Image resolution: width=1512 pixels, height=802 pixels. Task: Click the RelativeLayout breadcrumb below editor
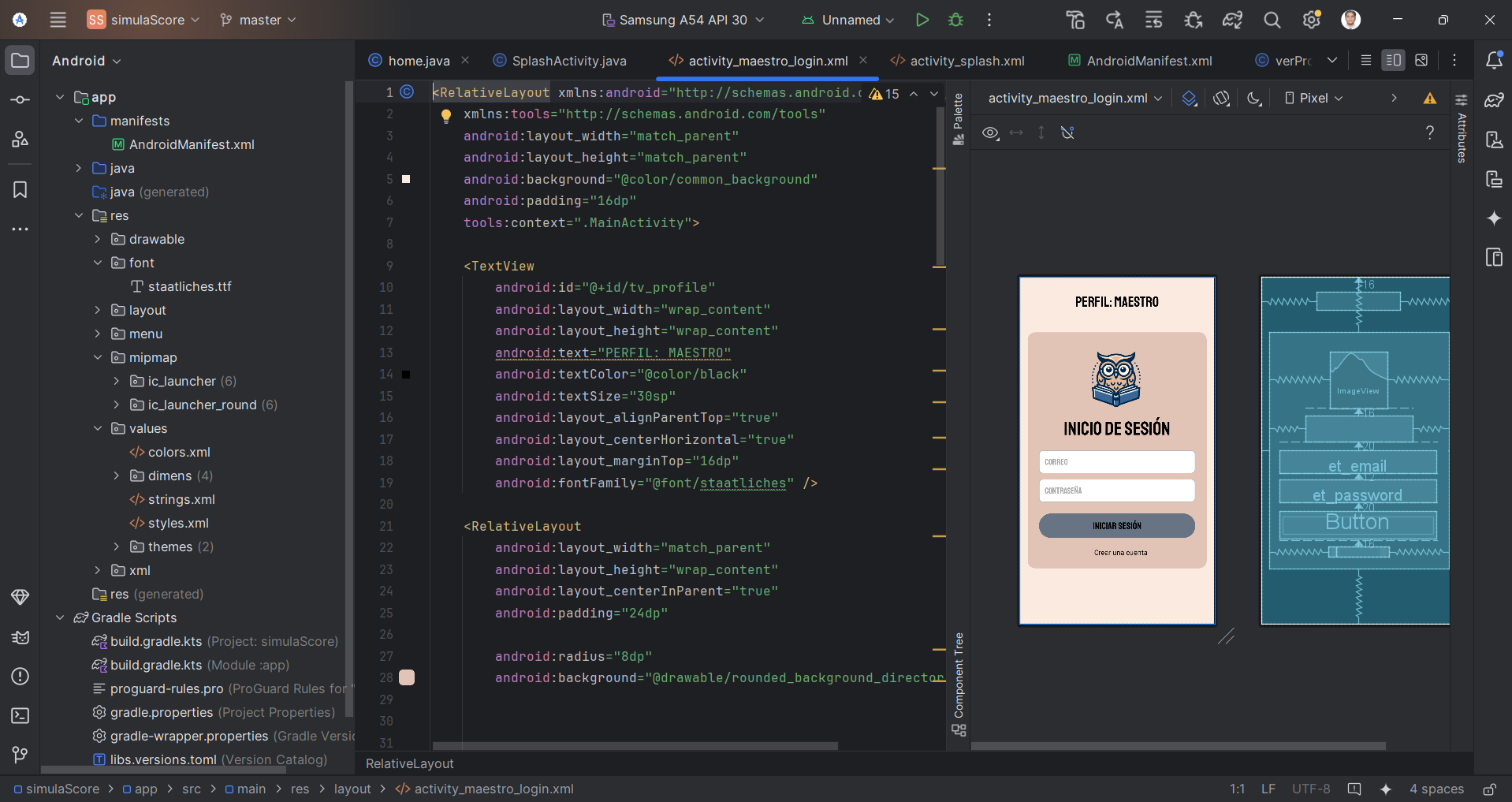[410, 763]
